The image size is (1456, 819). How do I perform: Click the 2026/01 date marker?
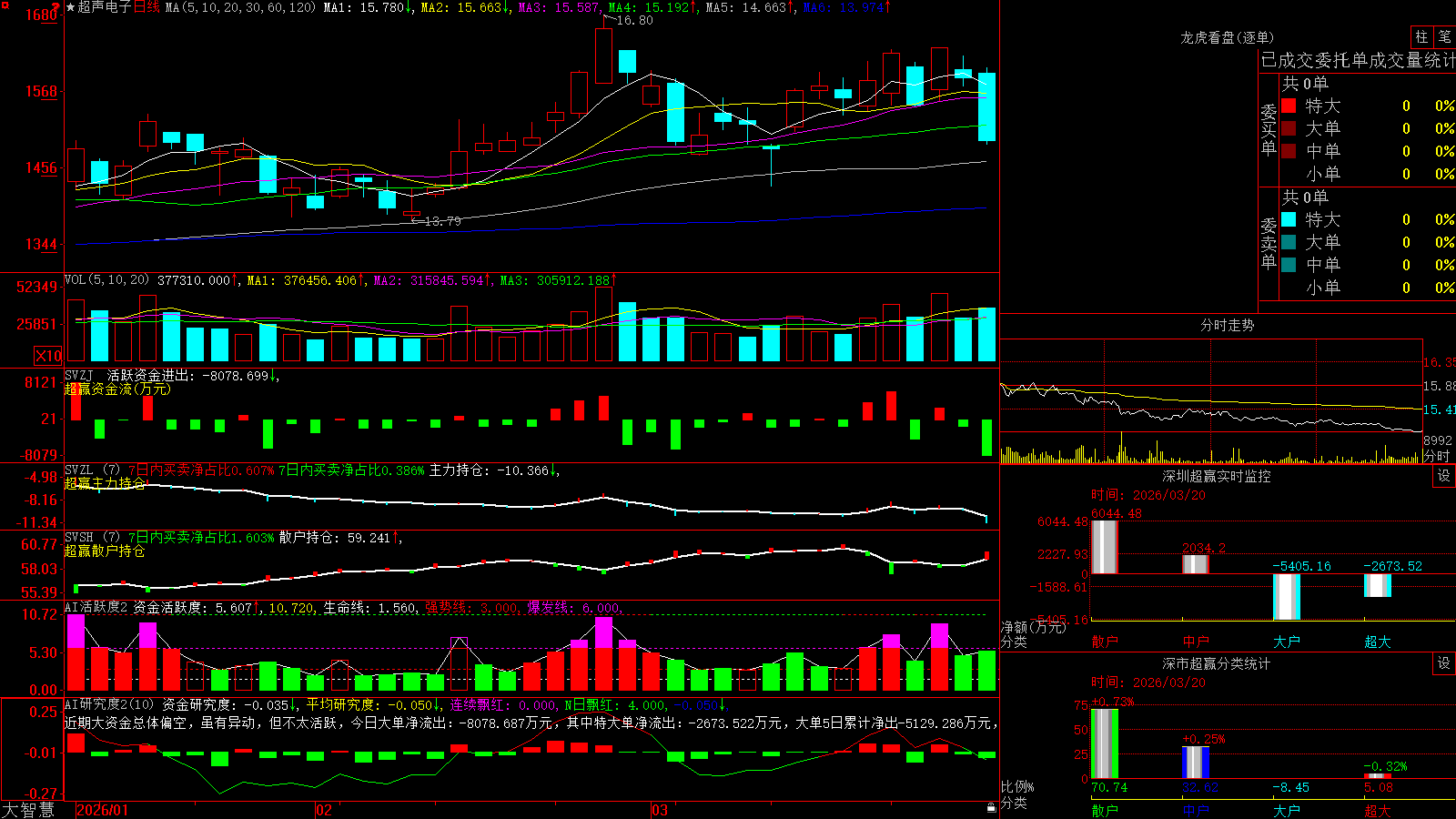(x=103, y=810)
